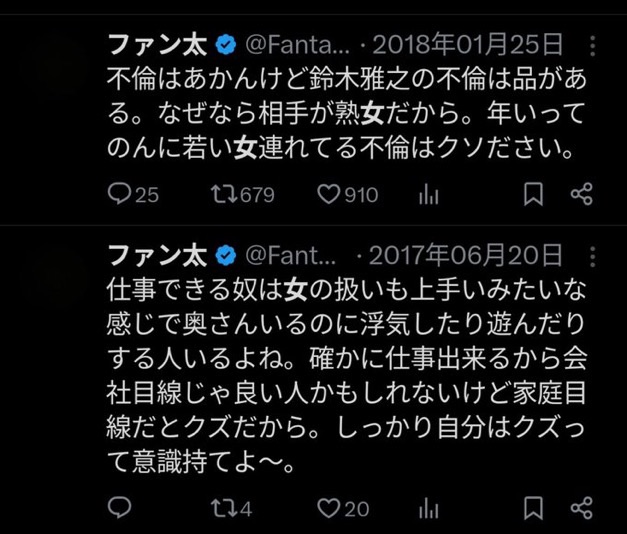This screenshot has width=627, height=534.
Task: Open ファン太 profile from the first tweet
Action: (157, 45)
